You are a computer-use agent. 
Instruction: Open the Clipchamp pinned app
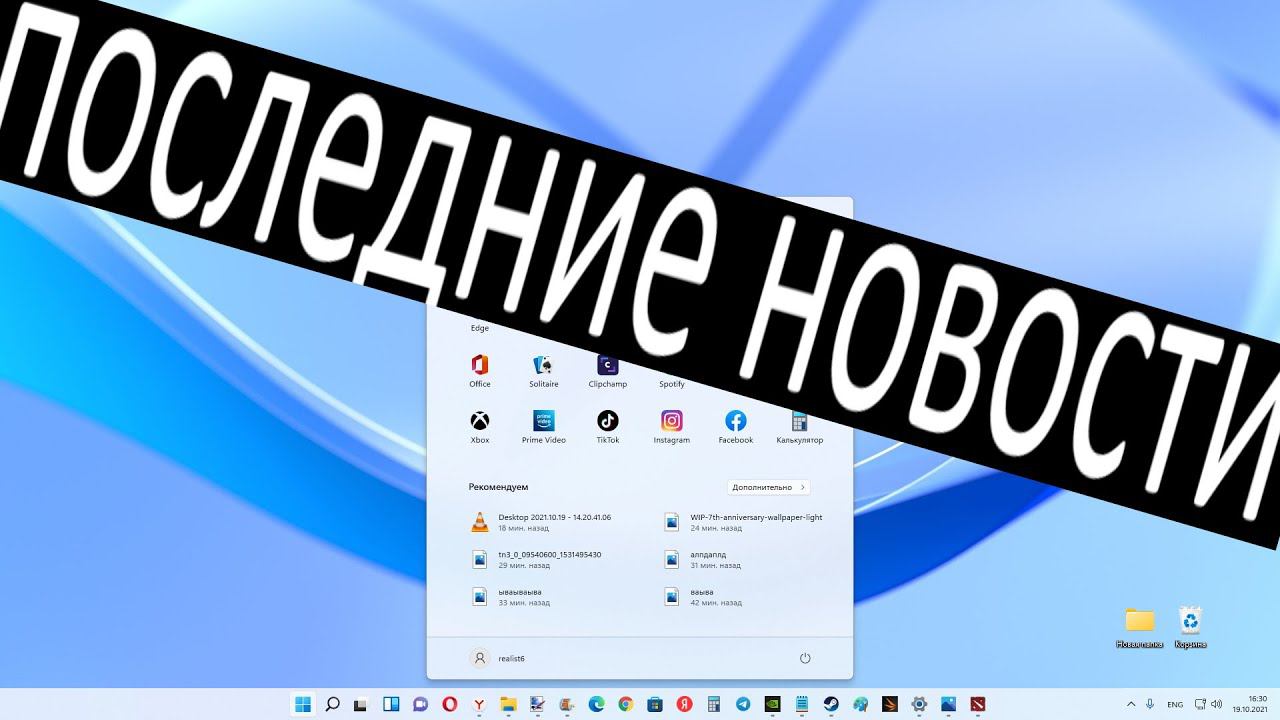607,371
